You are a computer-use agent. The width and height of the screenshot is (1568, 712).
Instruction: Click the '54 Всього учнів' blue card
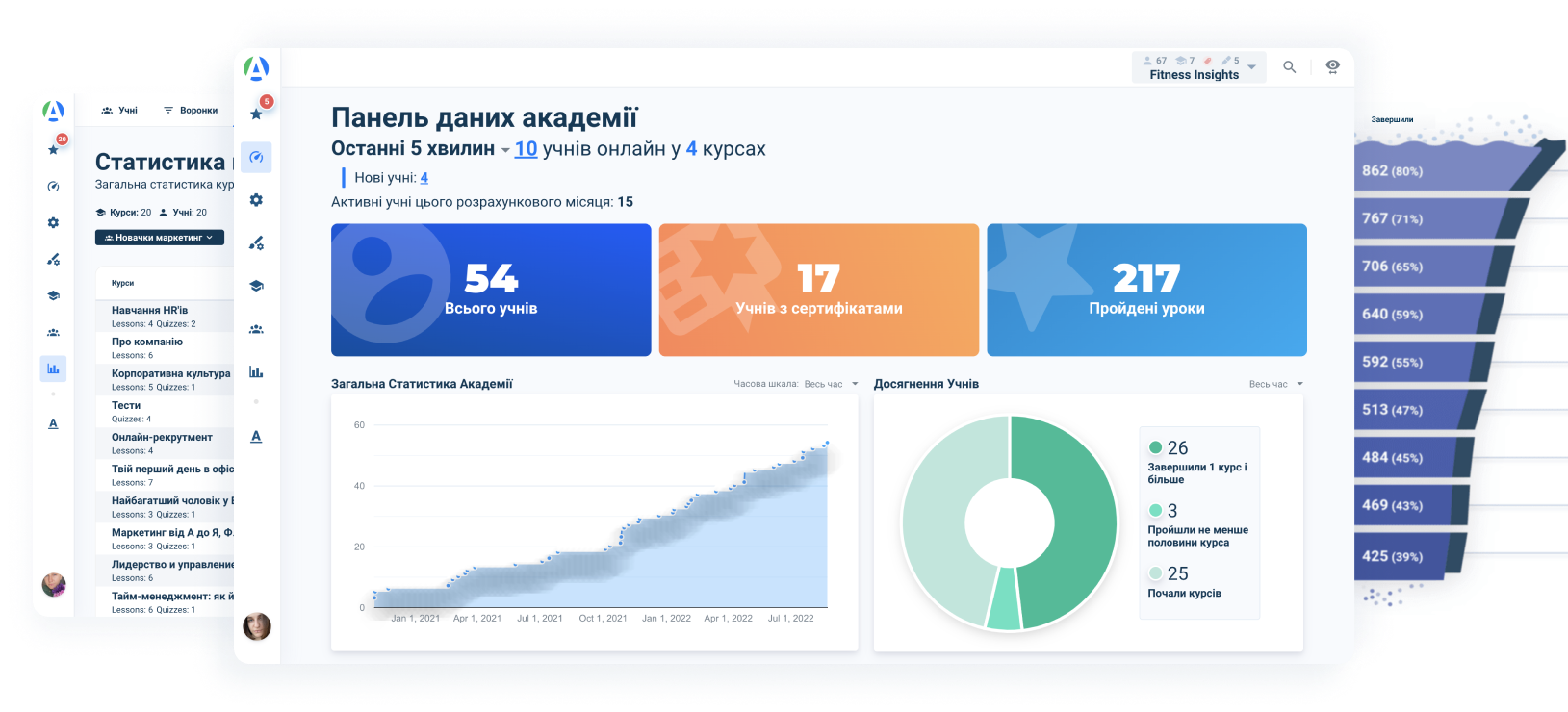pos(491,290)
